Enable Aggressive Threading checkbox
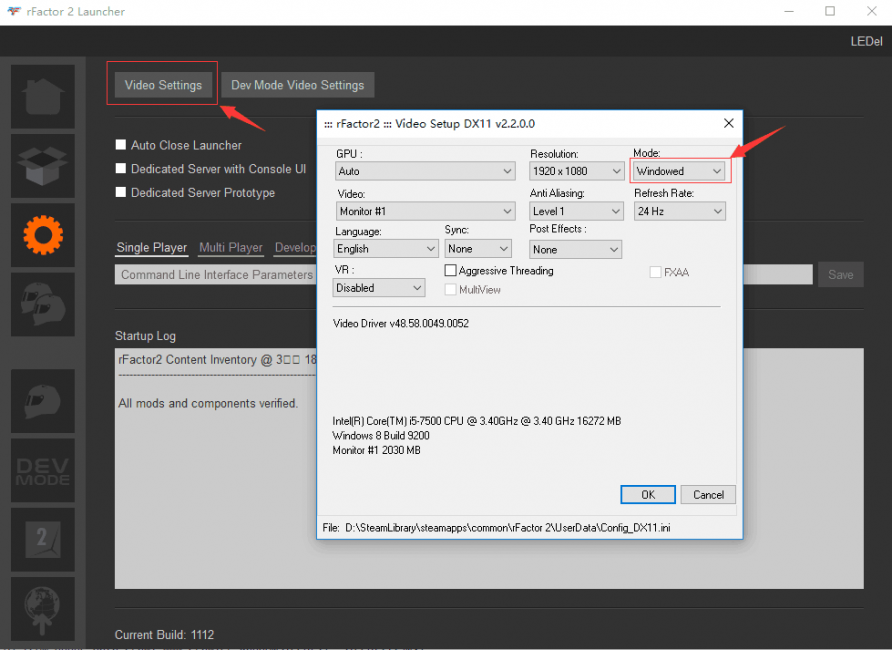This screenshot has height=650, width=892. point(451,270)
